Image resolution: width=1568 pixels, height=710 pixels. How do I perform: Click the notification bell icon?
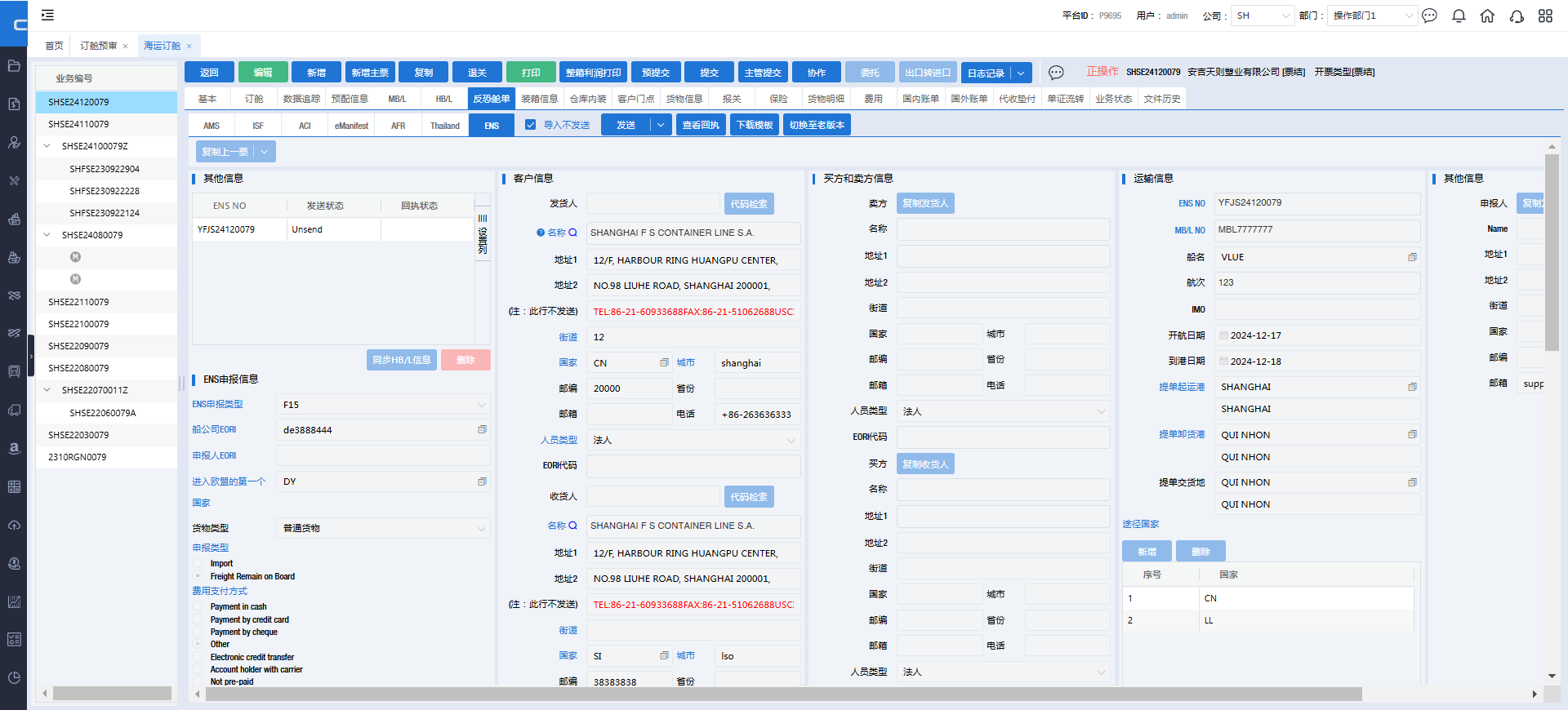tap(1459, 16)
